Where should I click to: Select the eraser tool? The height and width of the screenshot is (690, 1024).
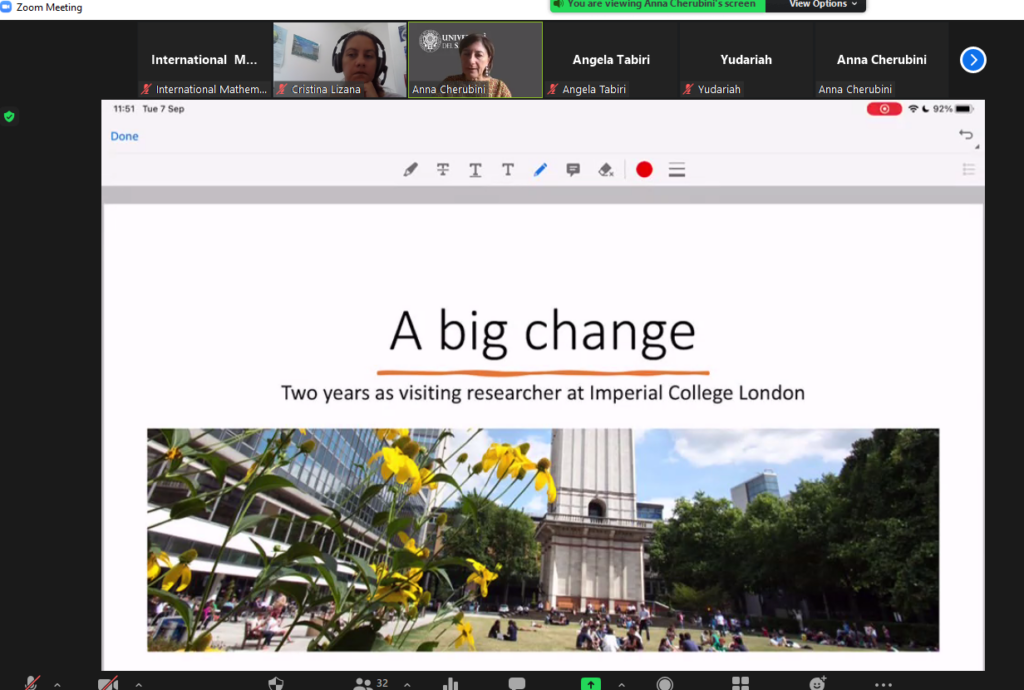tap(605, 170)
